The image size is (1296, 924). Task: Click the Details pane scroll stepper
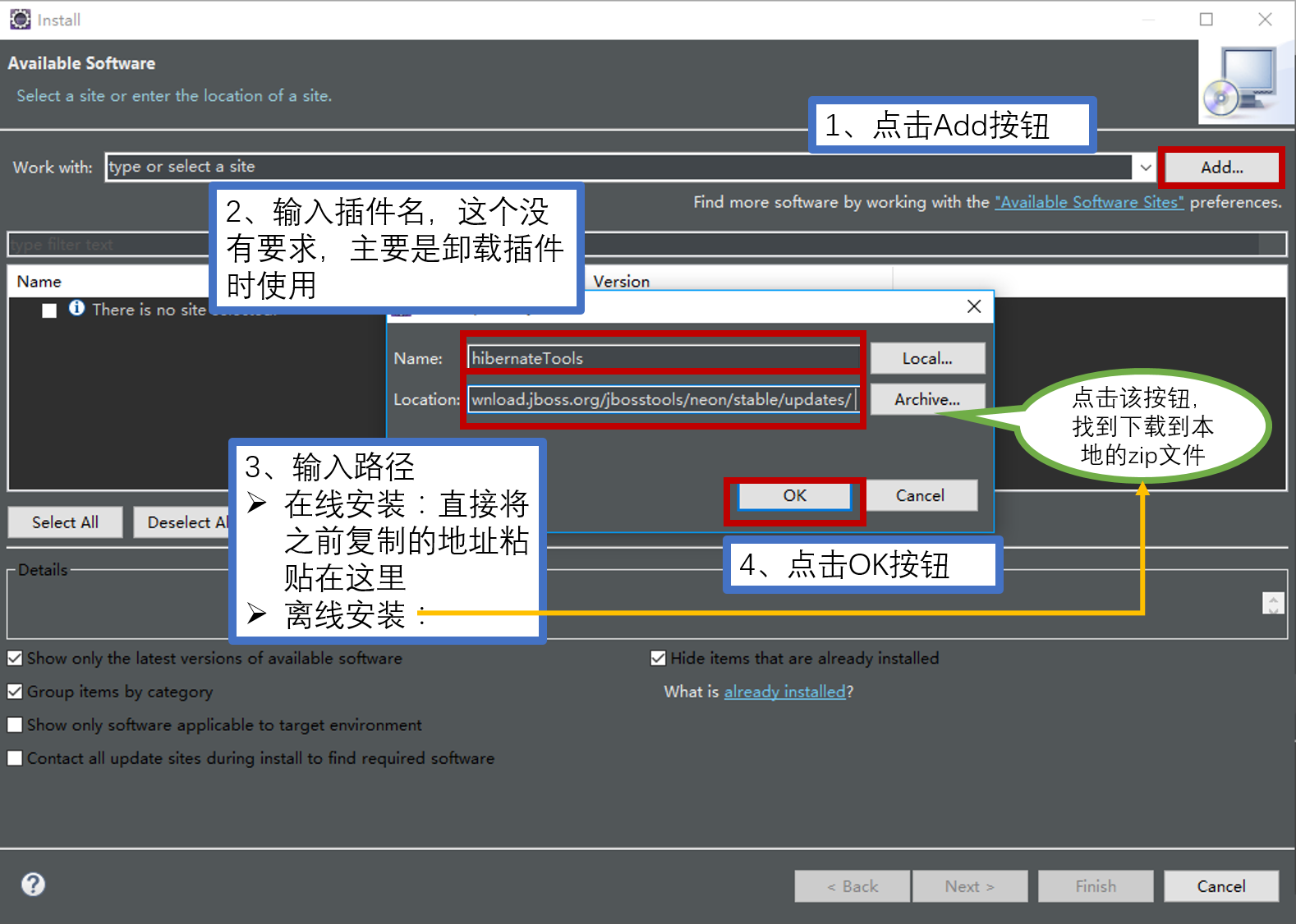[1273, 604]
